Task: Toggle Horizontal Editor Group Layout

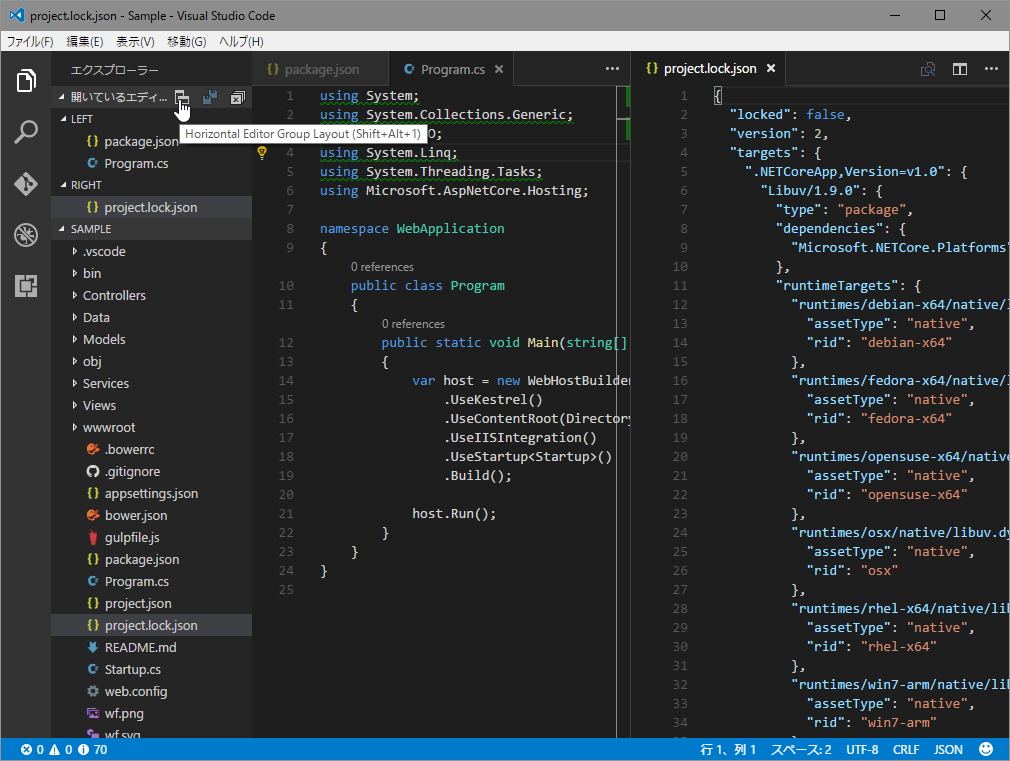Action: point(181,97)
